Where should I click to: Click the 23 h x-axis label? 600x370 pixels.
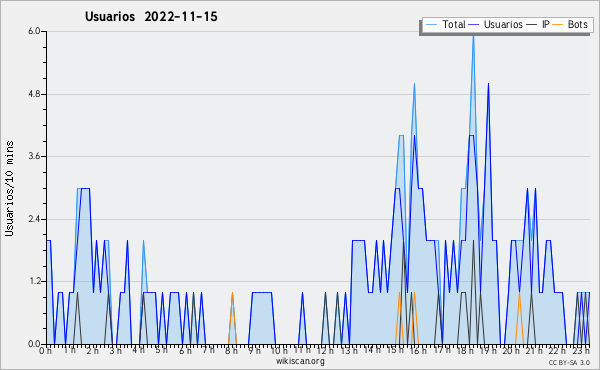click(x=582, y=351)
